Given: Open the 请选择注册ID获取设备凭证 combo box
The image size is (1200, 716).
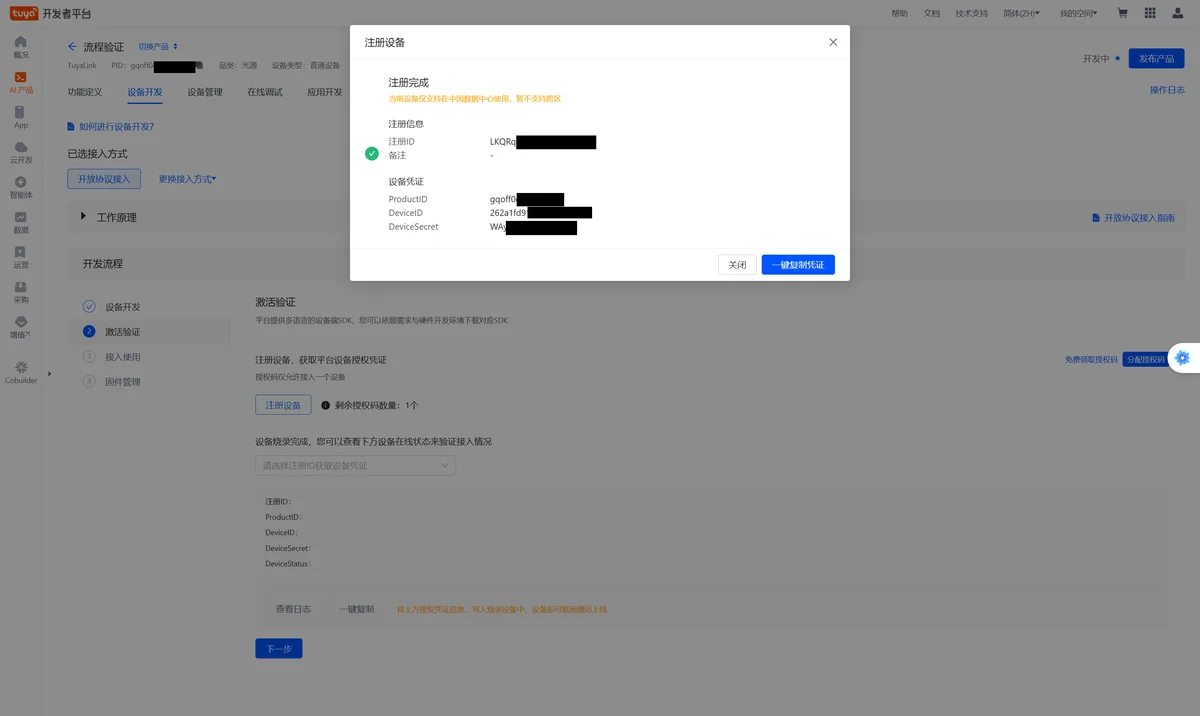Looking at the screenshot, I should pyautogui.click(x=355, y=465).
